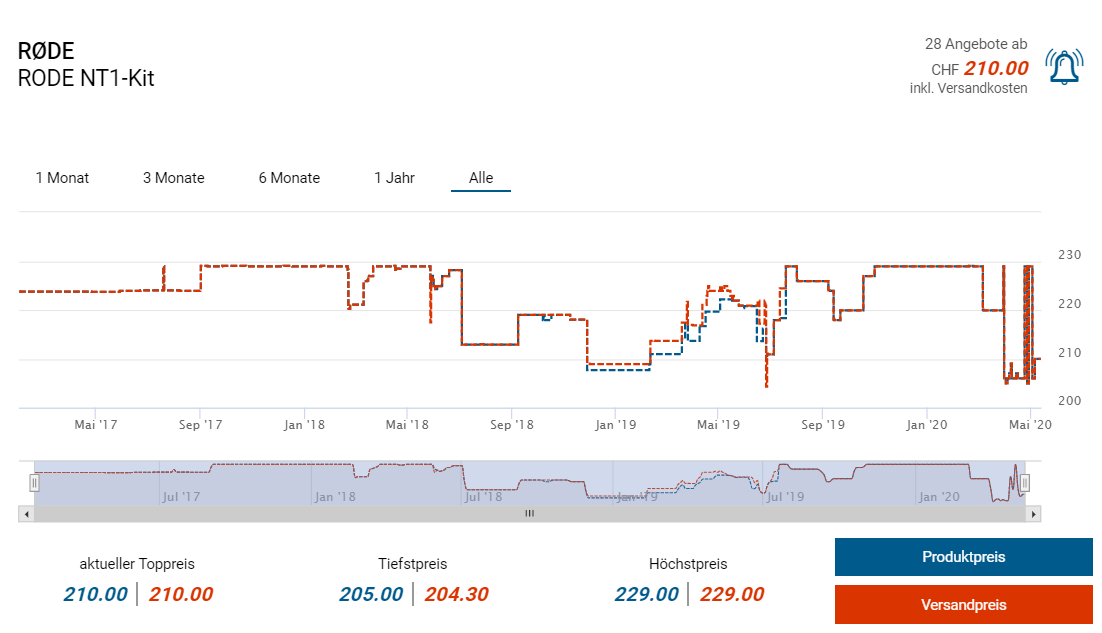The height and width of the screenshot is (633, 1102).
Task: Click the horizontal scrollbar thumb grip
Action: (x=530, y=513)
